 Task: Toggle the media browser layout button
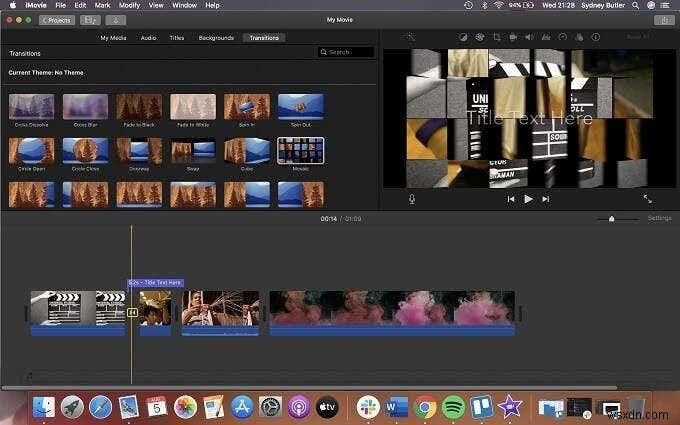tap(90, 20)
